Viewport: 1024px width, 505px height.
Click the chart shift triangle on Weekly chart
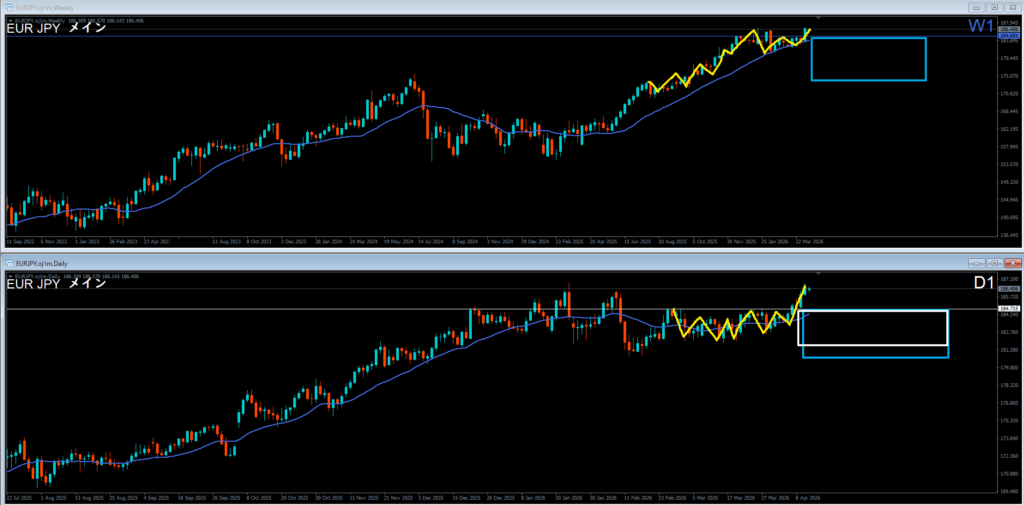(x=819, y=18)
